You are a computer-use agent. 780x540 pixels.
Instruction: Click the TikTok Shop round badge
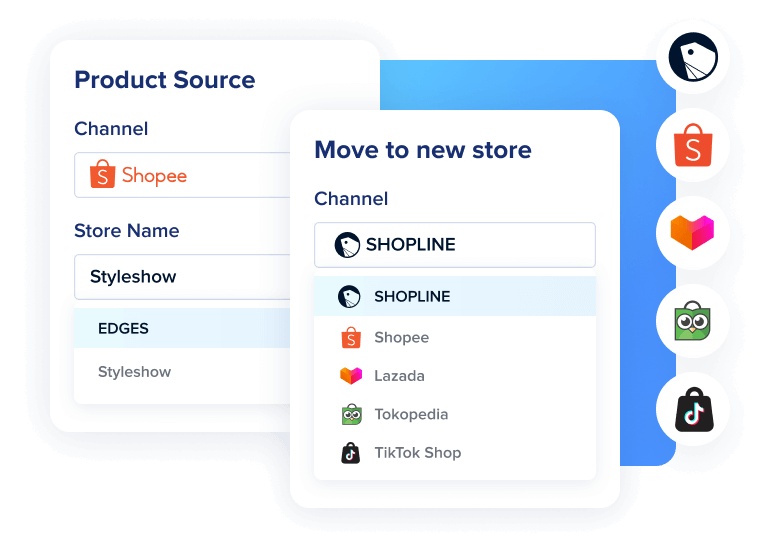[x=693, y=409]
